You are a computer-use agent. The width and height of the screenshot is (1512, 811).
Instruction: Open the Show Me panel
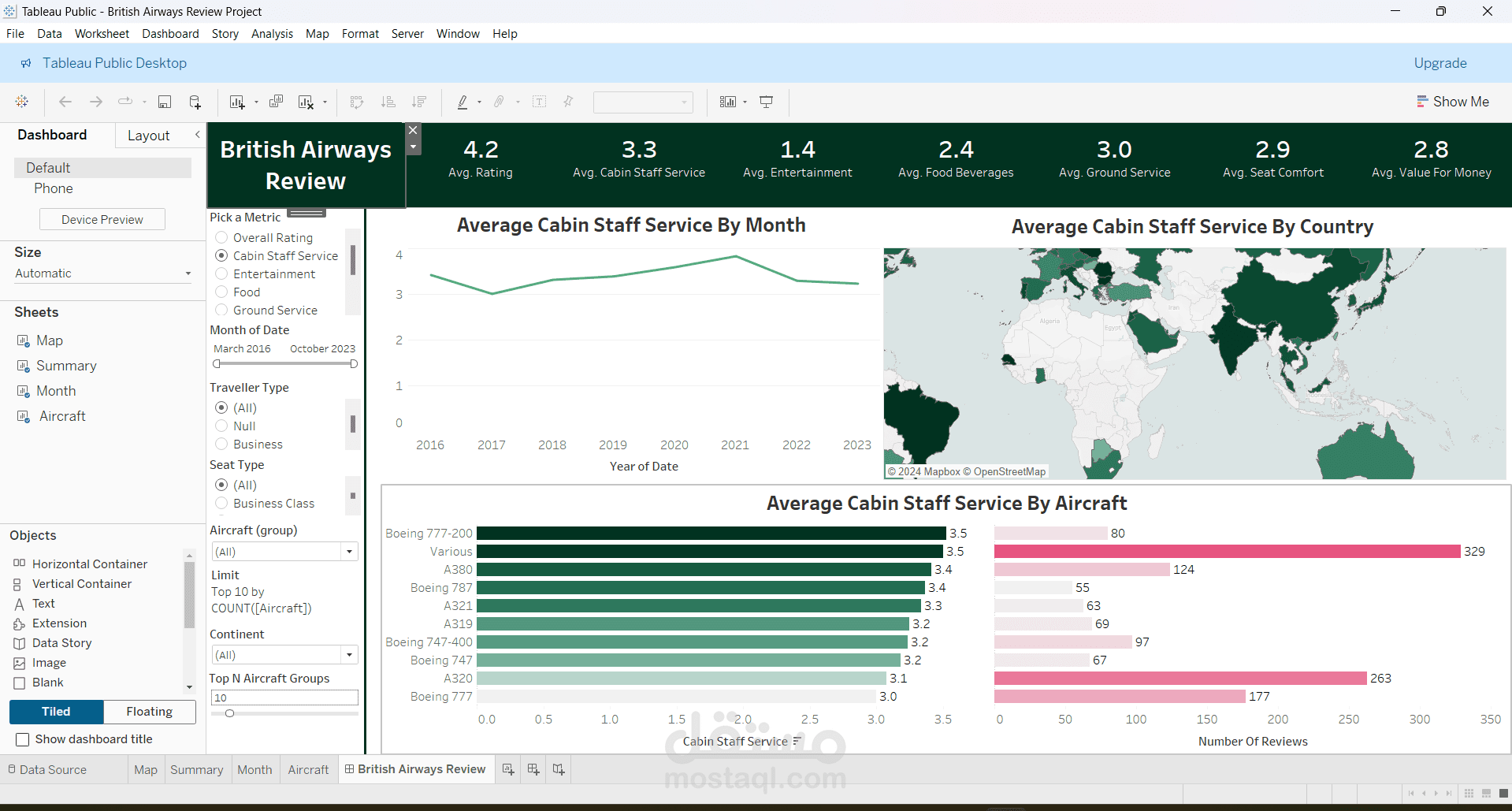click(x=1453, y=102)
